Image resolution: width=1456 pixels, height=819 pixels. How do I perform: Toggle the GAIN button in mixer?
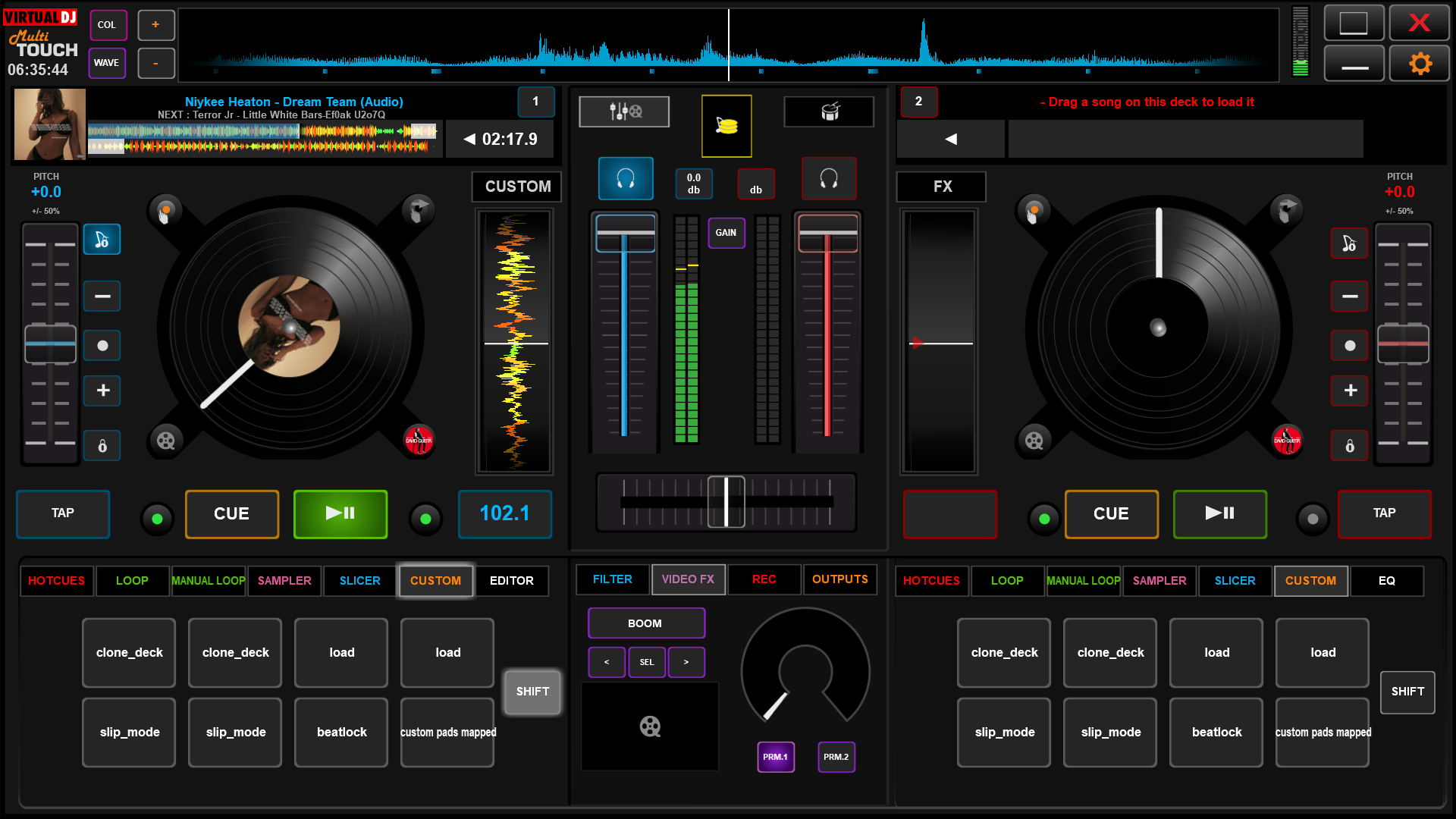(x=726, y=233)
